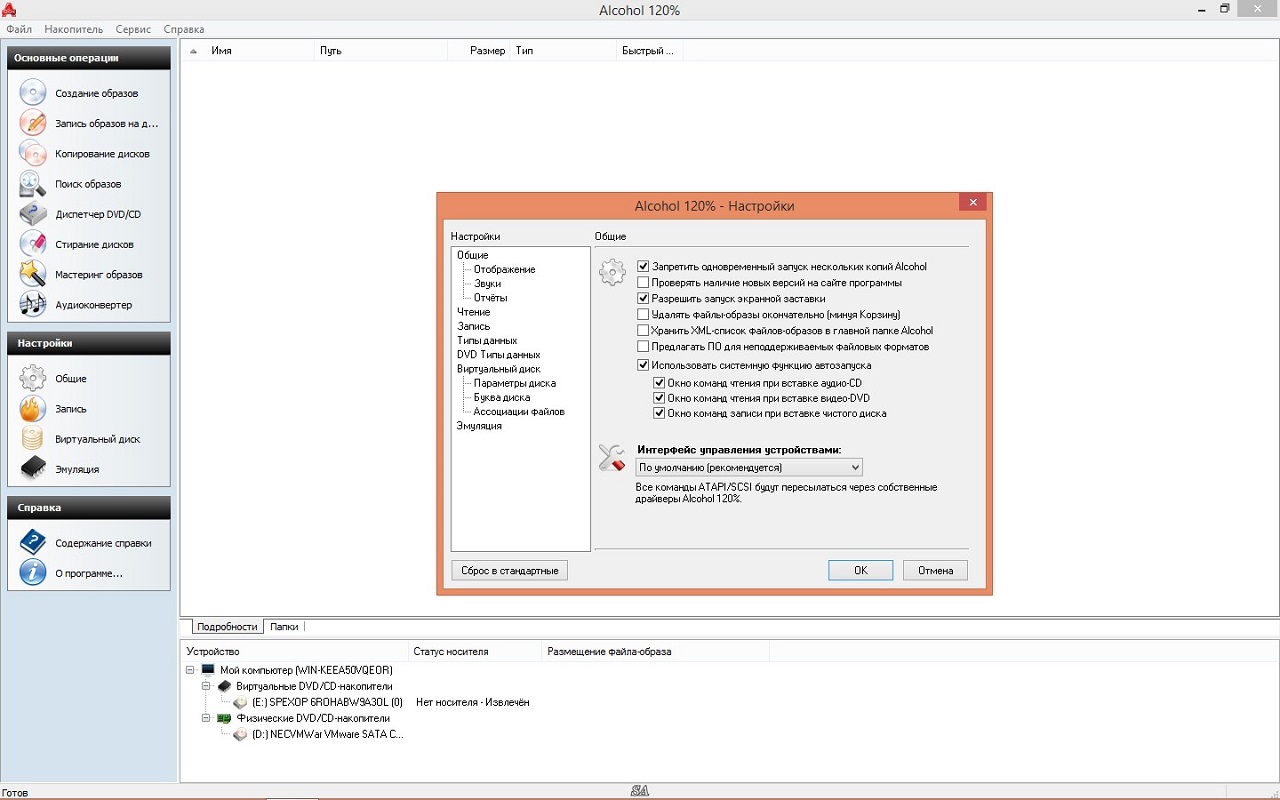
Task: Click the Отмена button
Action: click(935, 570)
